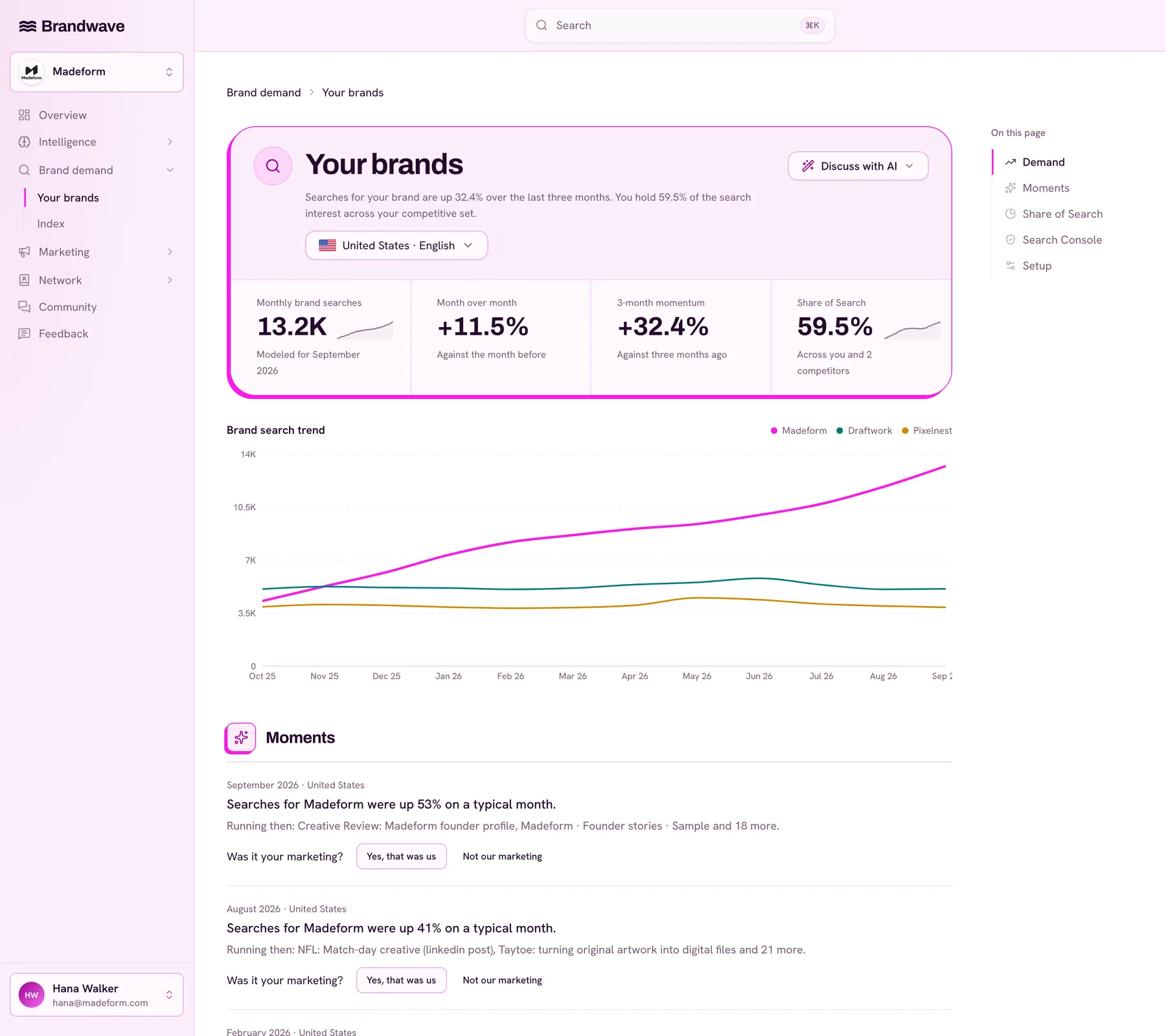The width and height of the screenshot is (1166, 1036).
Task: Click the Marketing megaphone icon
Action: [25, 252]
